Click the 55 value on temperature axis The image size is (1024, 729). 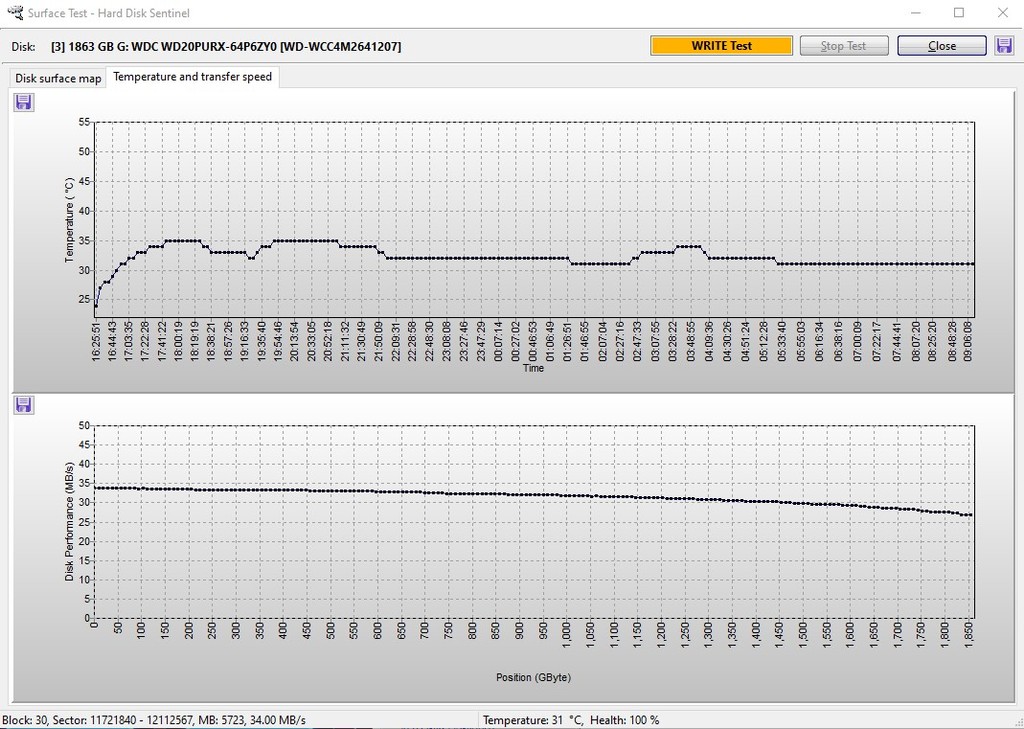(x=84, y=122)
